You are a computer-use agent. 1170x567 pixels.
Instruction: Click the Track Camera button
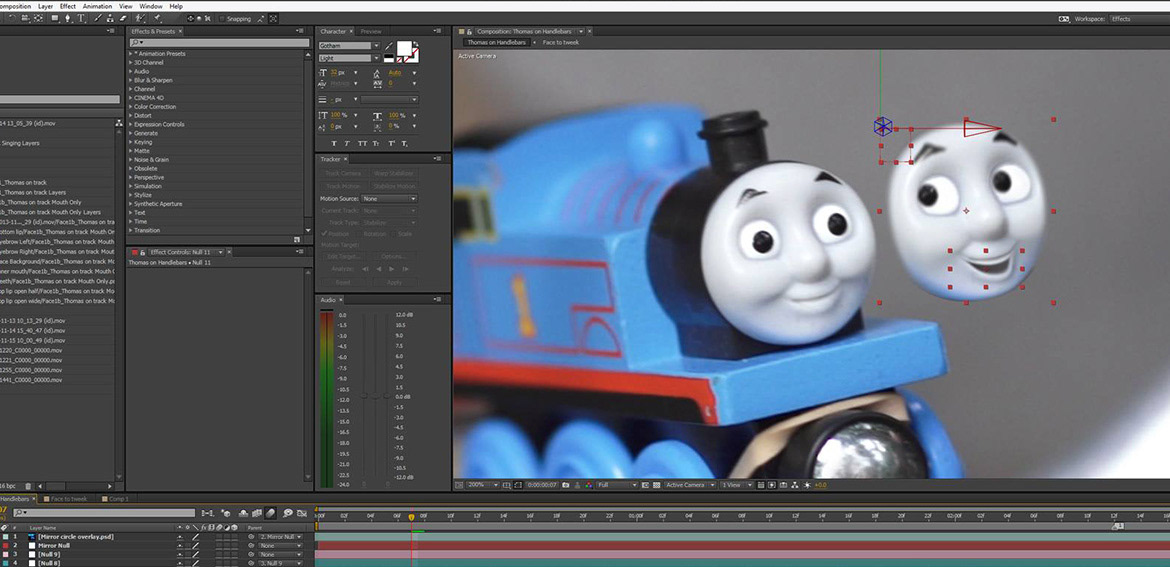[342, 173]
